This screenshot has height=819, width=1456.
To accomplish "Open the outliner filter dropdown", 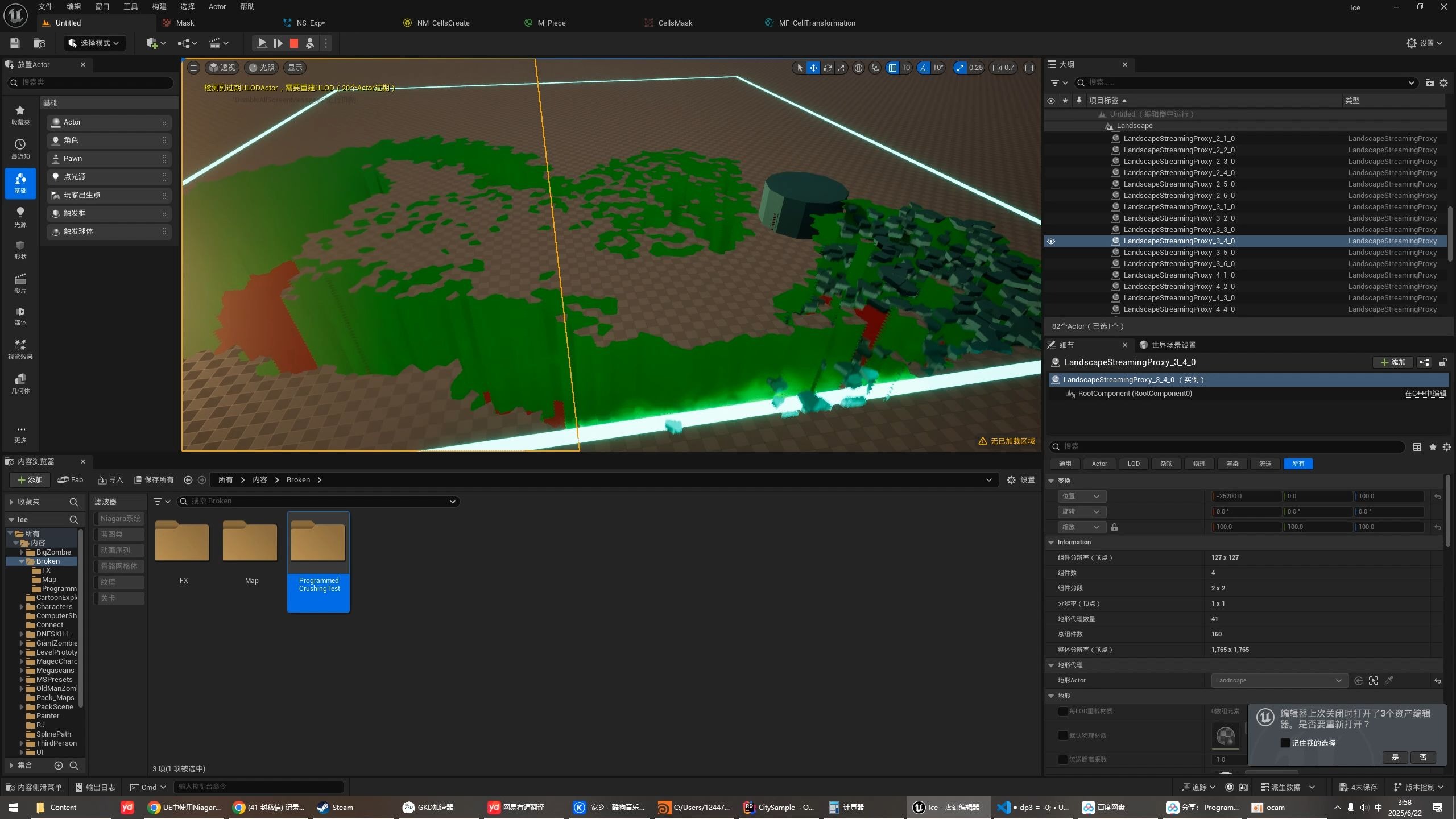I will pos(1059,83).
